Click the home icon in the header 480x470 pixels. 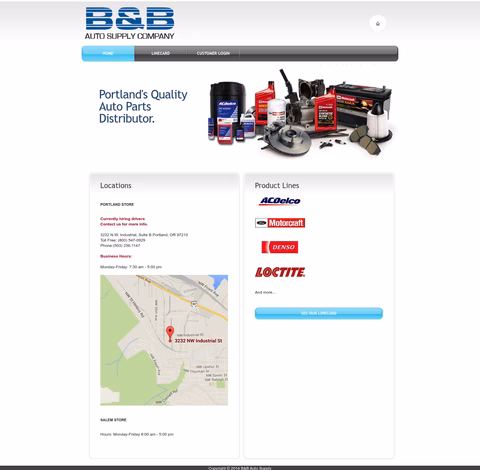point(378,24)
